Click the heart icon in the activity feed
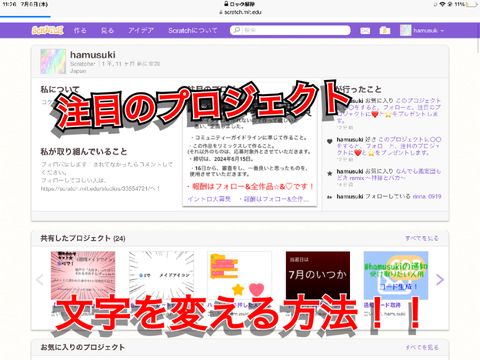 pyautogui.click(x=330, y=142)
